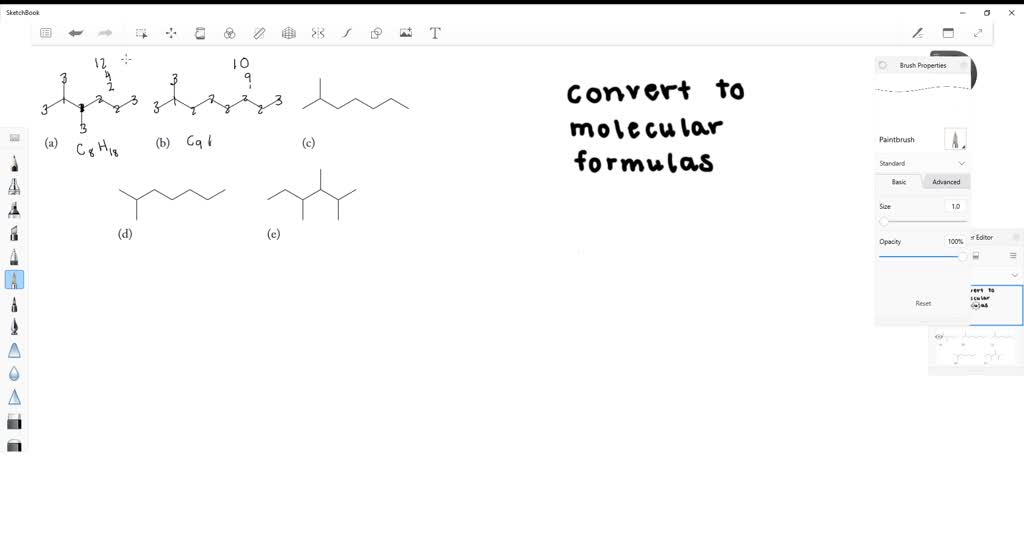
Task: Pick the first blue Smear cone brush
Action: point(14,350)
